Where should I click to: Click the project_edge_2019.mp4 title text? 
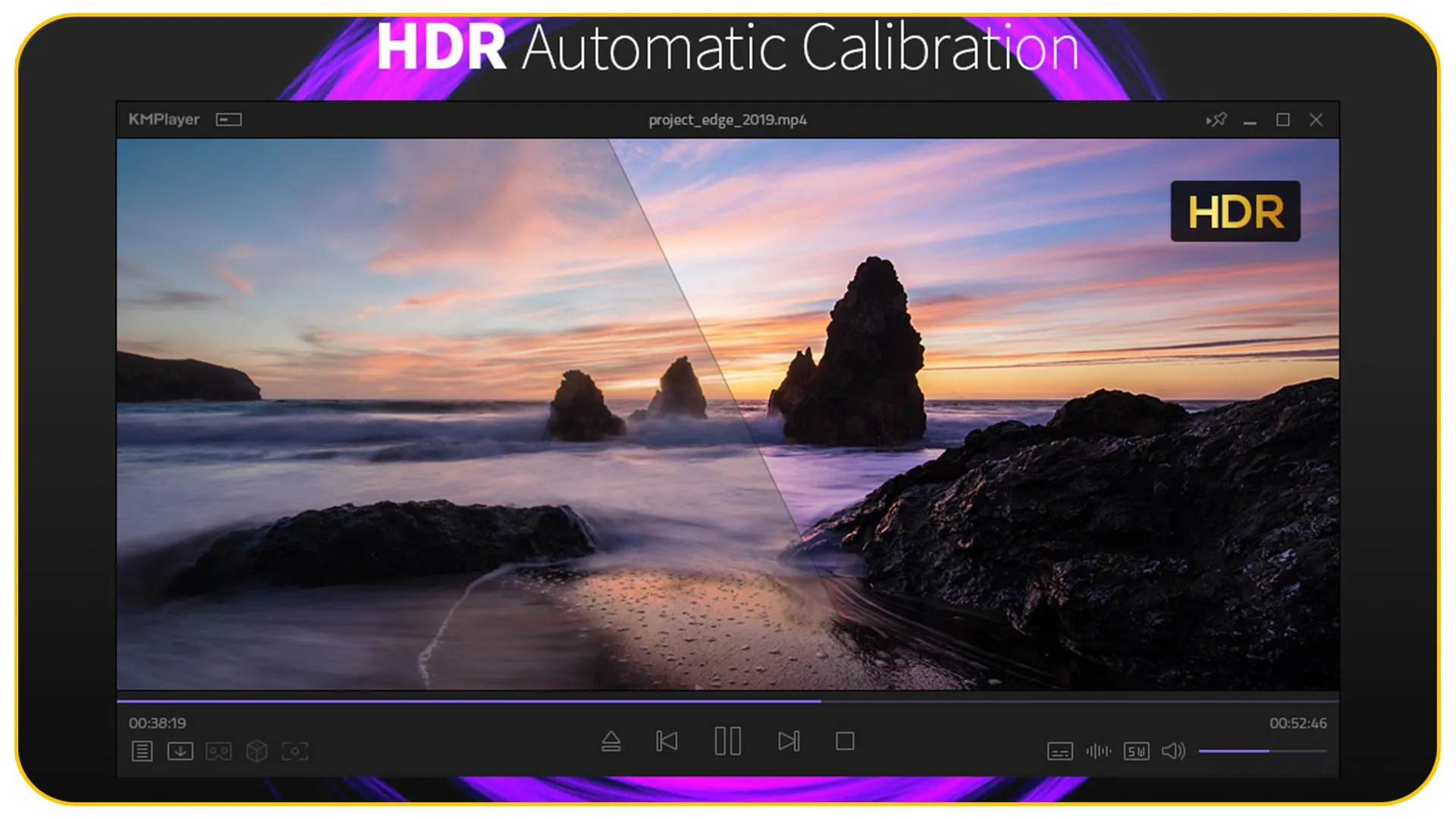727,120
